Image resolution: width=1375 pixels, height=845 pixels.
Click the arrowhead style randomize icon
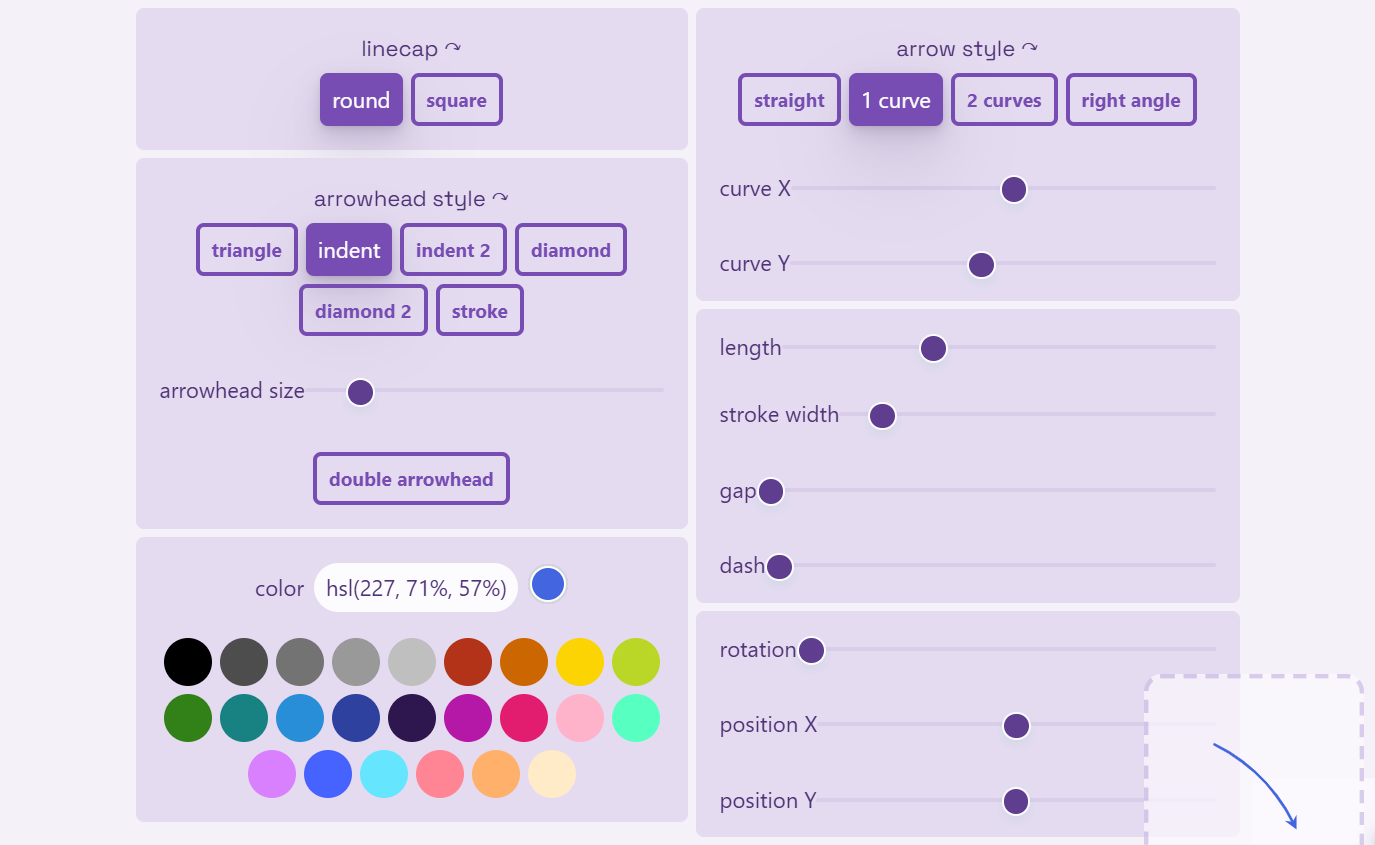click(500, 198)
